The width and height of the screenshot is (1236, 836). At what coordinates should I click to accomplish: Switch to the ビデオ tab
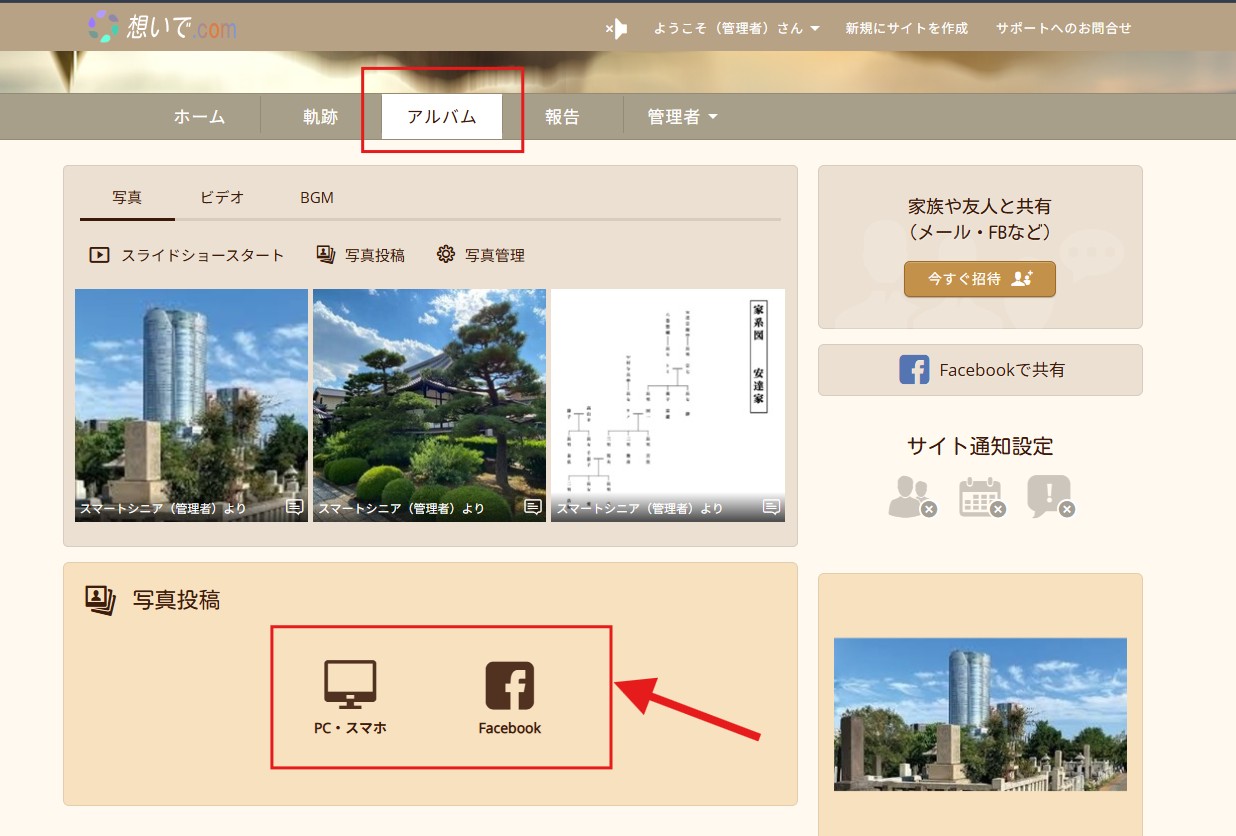click(222, 198)
